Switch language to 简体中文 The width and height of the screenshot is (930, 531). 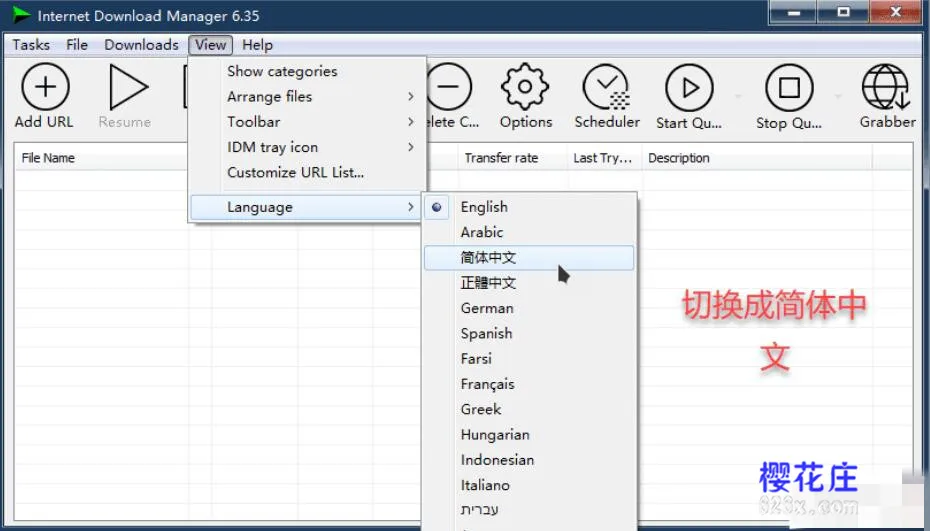coord(529,257)
